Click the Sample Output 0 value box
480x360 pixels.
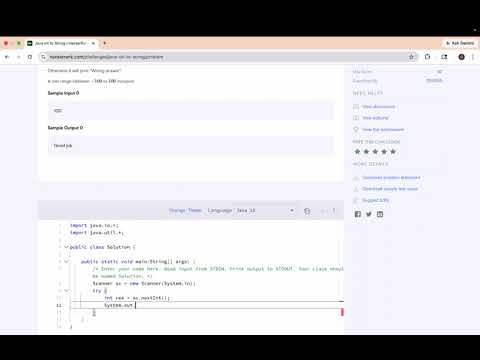[x=190, y=145]
